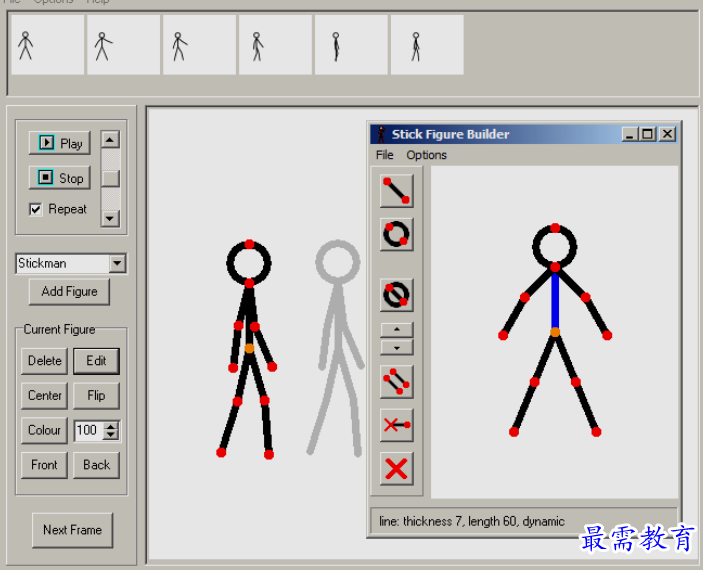Click the Add Figure button
This screenshot has height=570, width=703.
pyautogui.click(x=69, y=292)
